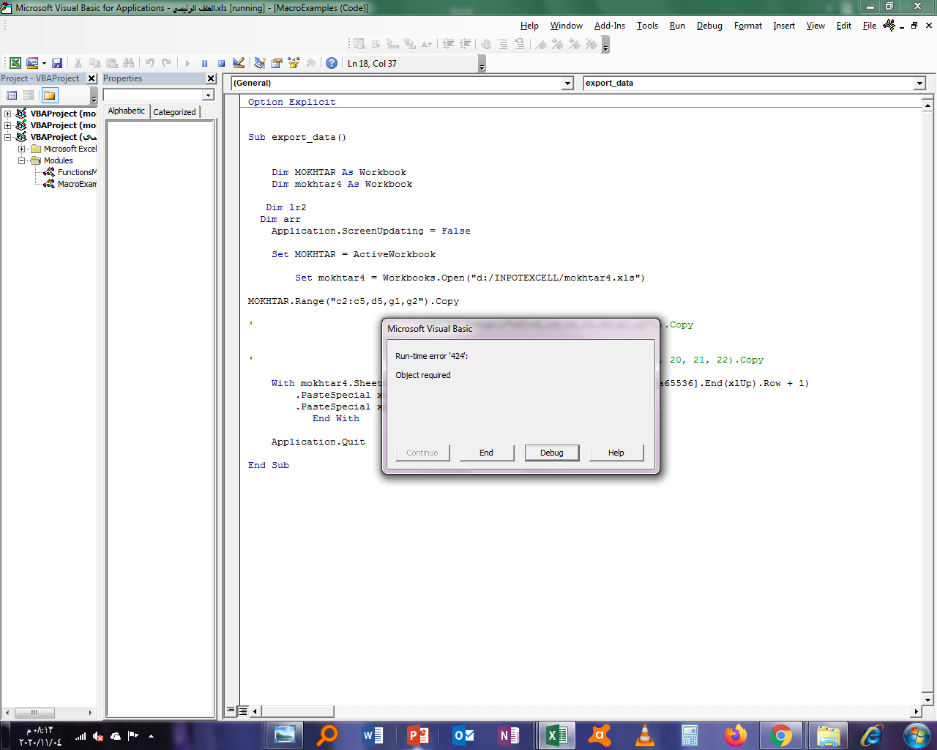The height and width of the screenshot is (750, 937).
Task: Toggle Folders button in Project panel
Action: [x=50, y=95]
